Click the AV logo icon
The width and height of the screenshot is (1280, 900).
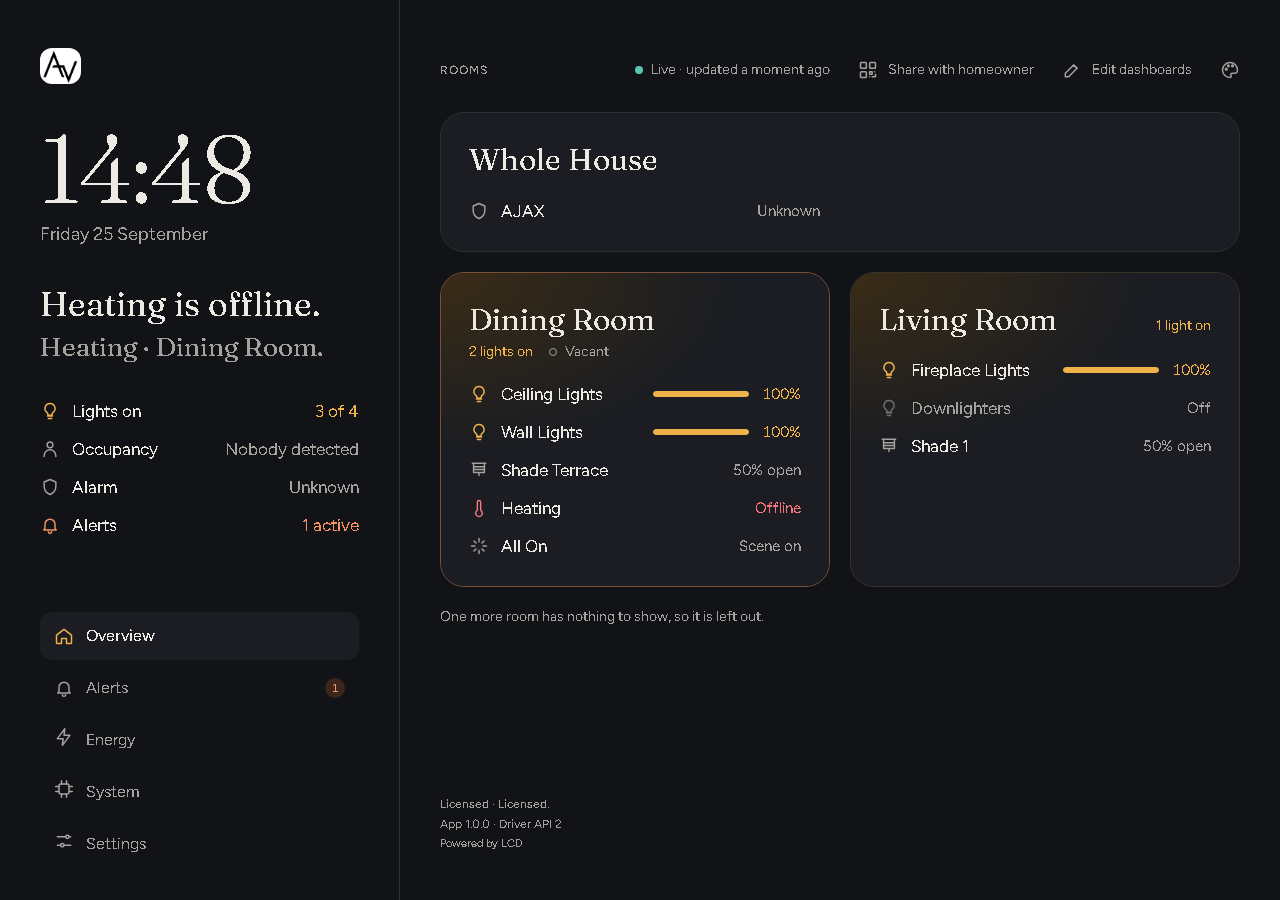click(x=60, y=66)
